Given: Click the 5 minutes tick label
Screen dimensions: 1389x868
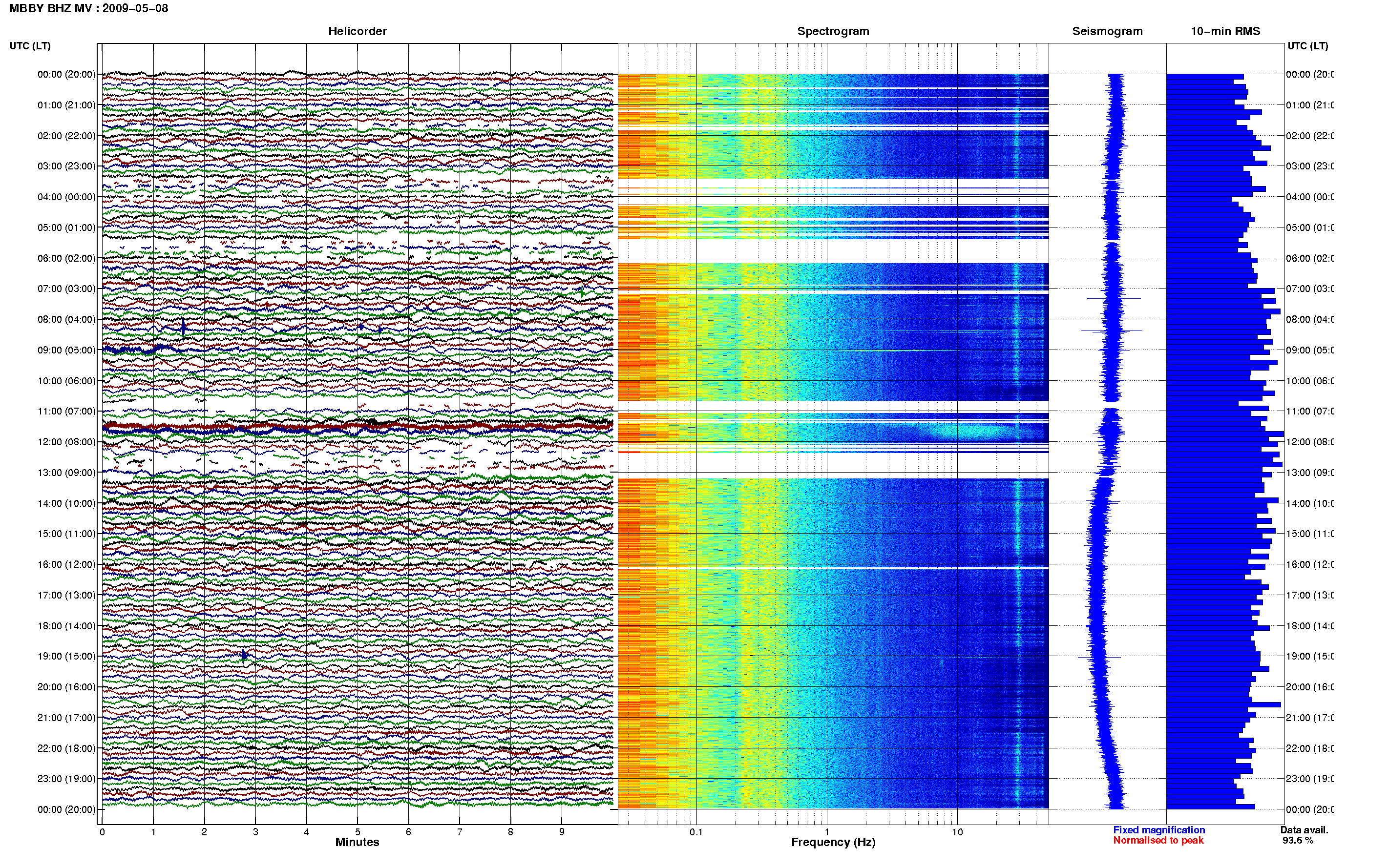Looking at the screenshot, I should (357, 831).
